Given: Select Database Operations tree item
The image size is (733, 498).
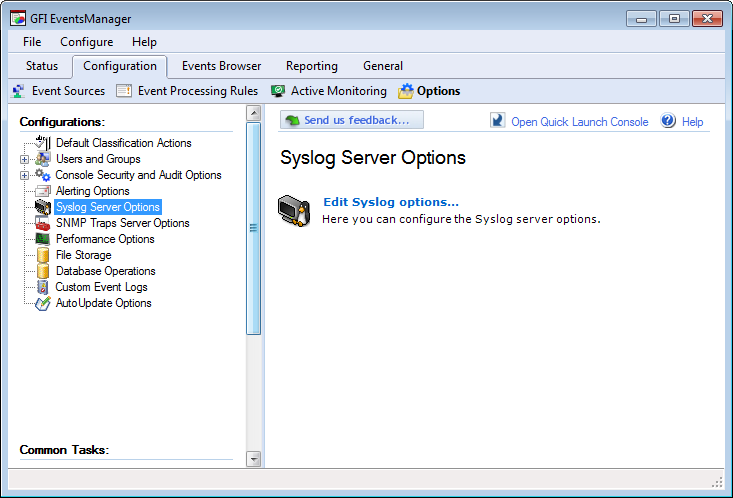Looking at the screenshot, I should (x=106, y=271).
